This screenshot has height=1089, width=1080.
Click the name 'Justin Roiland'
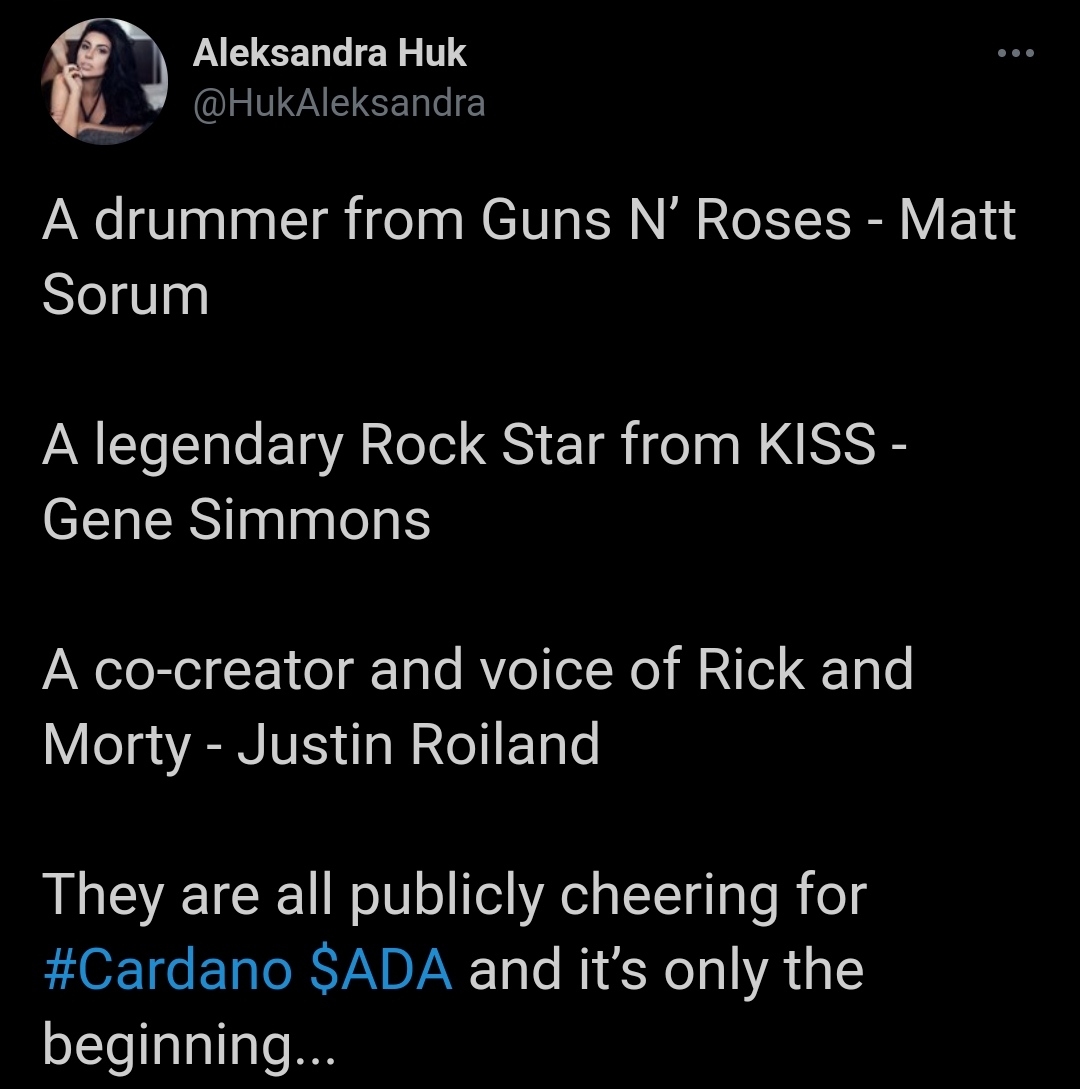(418, 745)
